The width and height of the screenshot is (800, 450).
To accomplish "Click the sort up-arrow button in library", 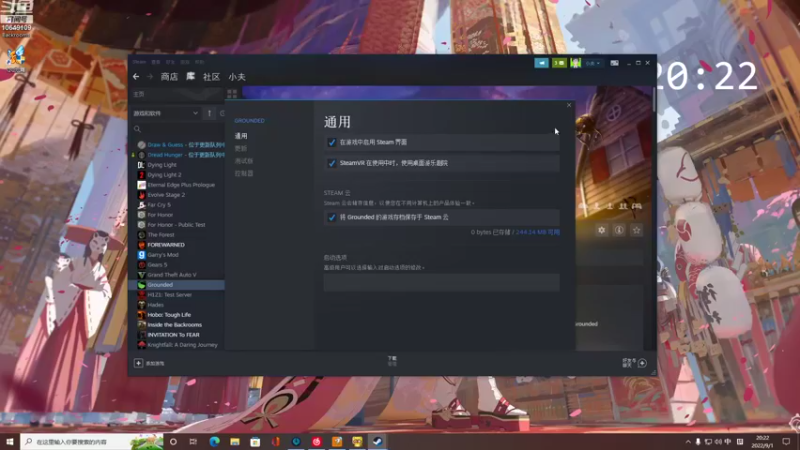I will [x=209, y=113].
